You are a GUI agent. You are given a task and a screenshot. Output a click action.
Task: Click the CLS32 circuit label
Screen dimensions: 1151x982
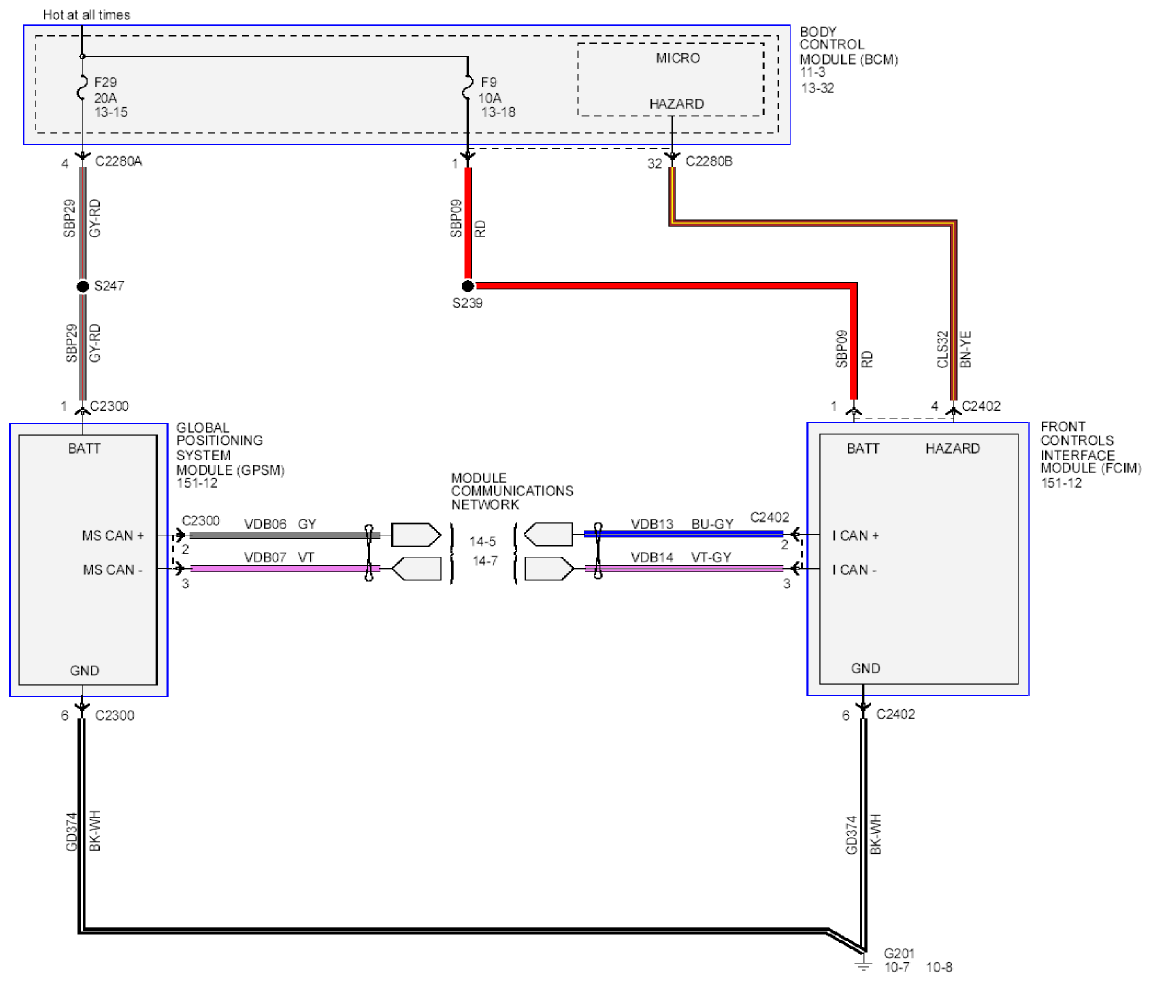tap(943, 349)
